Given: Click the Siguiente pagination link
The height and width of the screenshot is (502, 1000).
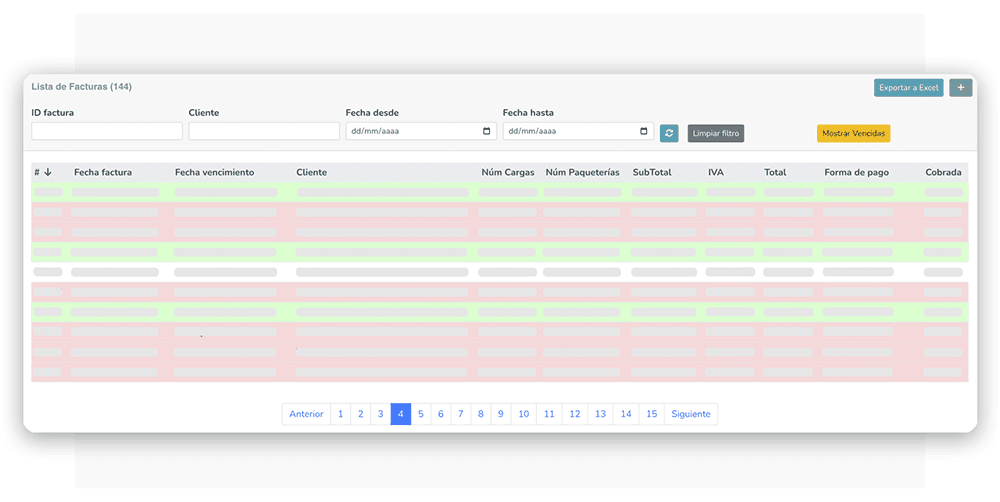Looking at the screenshot, I should (x=691, y=414).
